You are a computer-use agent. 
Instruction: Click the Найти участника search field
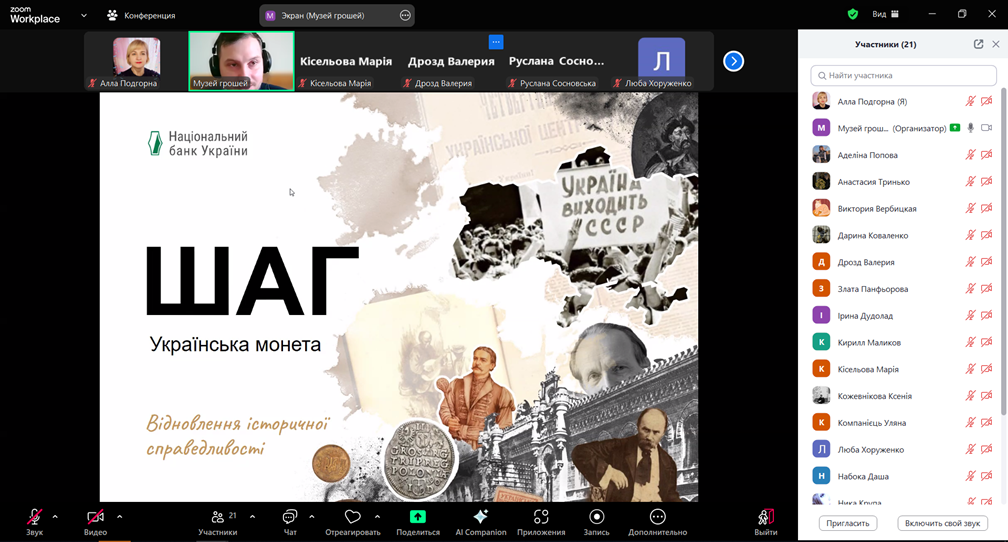tap(903, 75)
